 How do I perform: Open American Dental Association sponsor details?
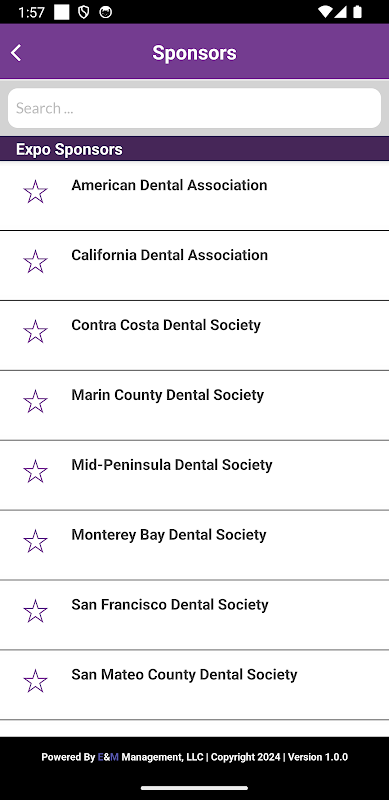194,196
